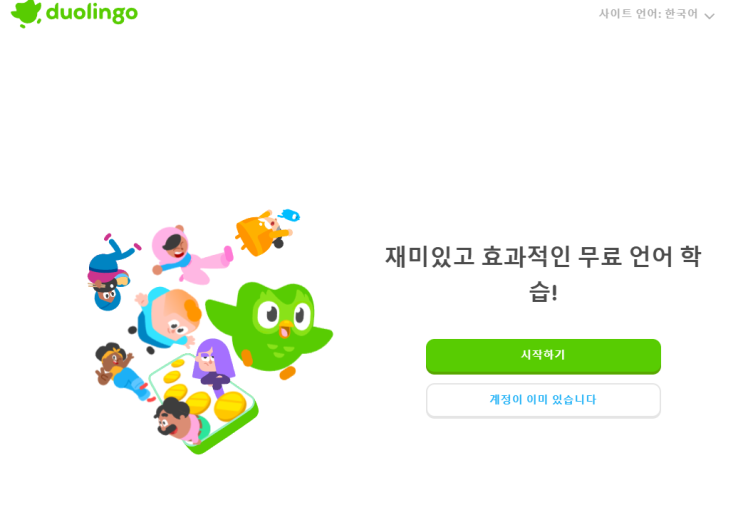Expand the chevron arrow beside 한국어
The width and height of the screenshot is (743, 517).
(x=709, y=16)
